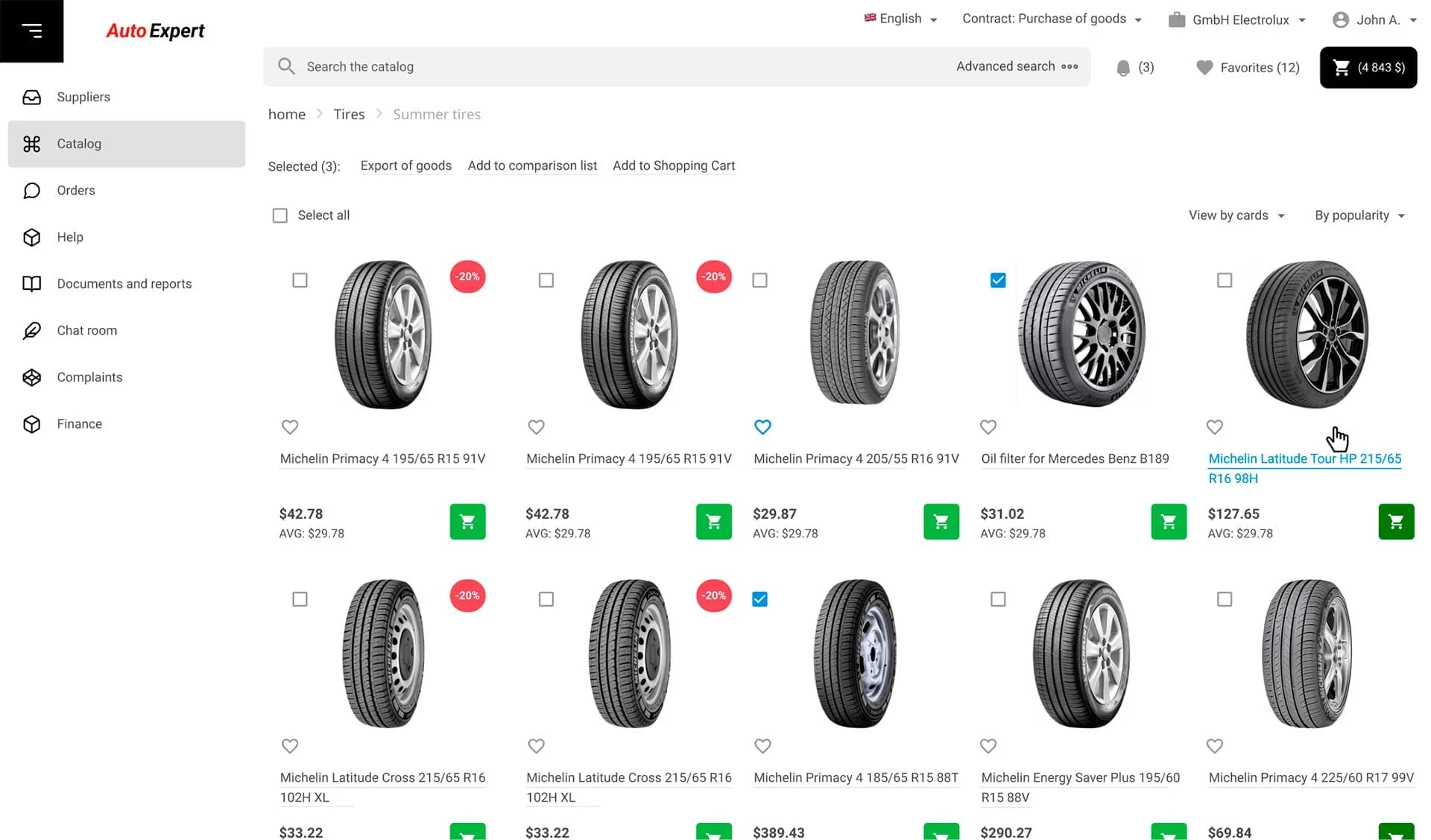Toggle the Select all checkbox
Screen dimensions: 1431x840
click(x=280, y=215)
